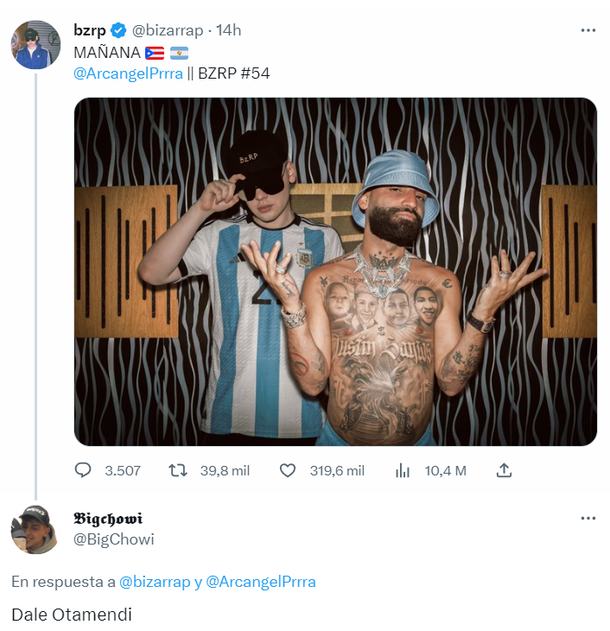Click @bizarrap in the 'En respuesta a' line

coord(154,581)
